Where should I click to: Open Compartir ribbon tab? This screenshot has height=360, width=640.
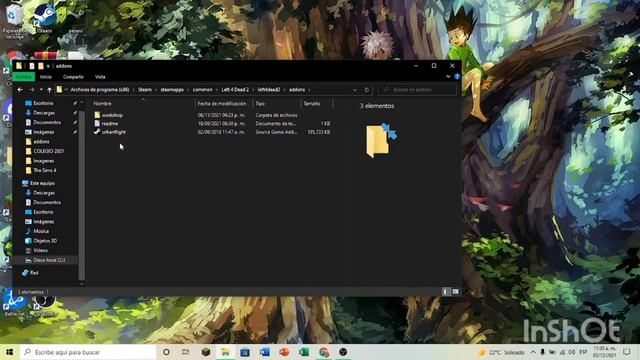pos(73,77)
